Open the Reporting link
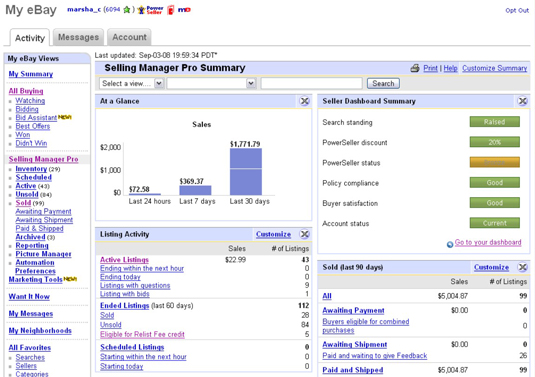 tap(32, 246)
